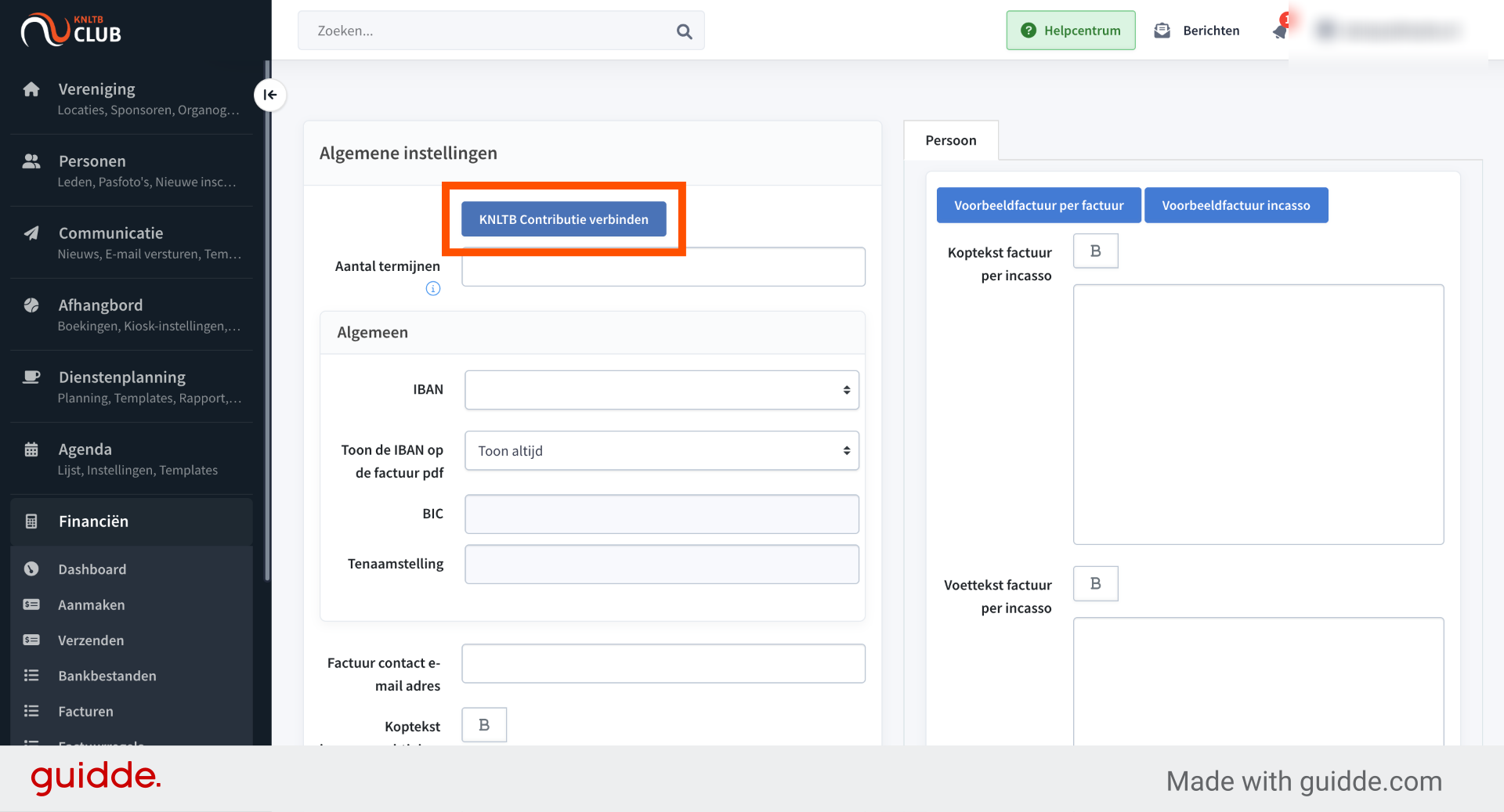This screenshot has height=812, width=1504.
Task: Click KNLTB Contributie verbinden button
Action: [564, 219]
